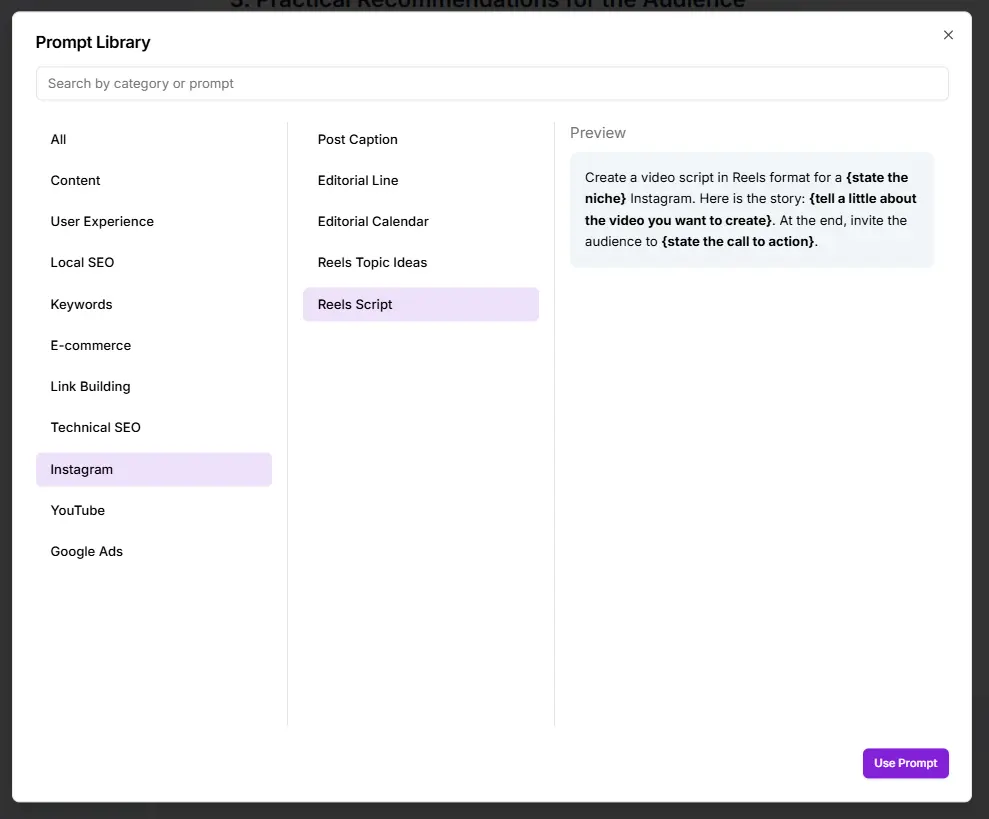
Task: Close the Prompt Library dialog
Action: coord(948,35)
